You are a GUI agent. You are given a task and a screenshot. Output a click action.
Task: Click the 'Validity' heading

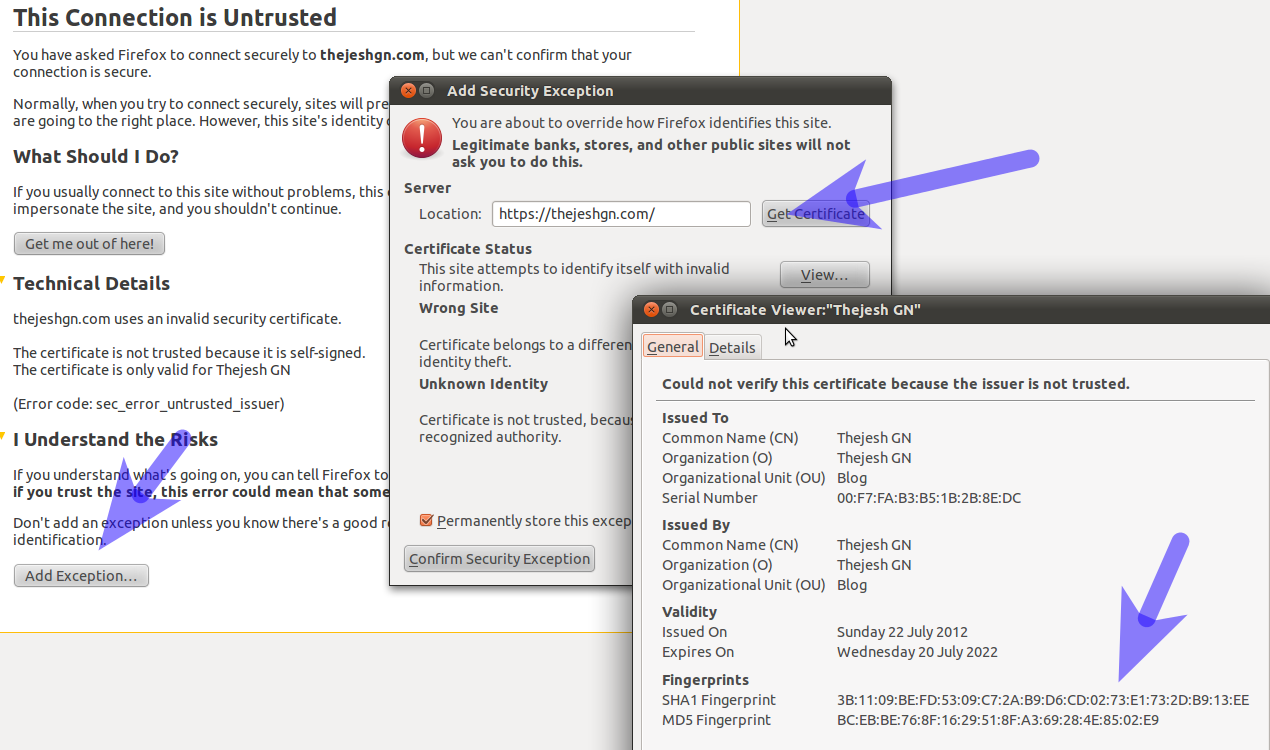coord(690,612)
